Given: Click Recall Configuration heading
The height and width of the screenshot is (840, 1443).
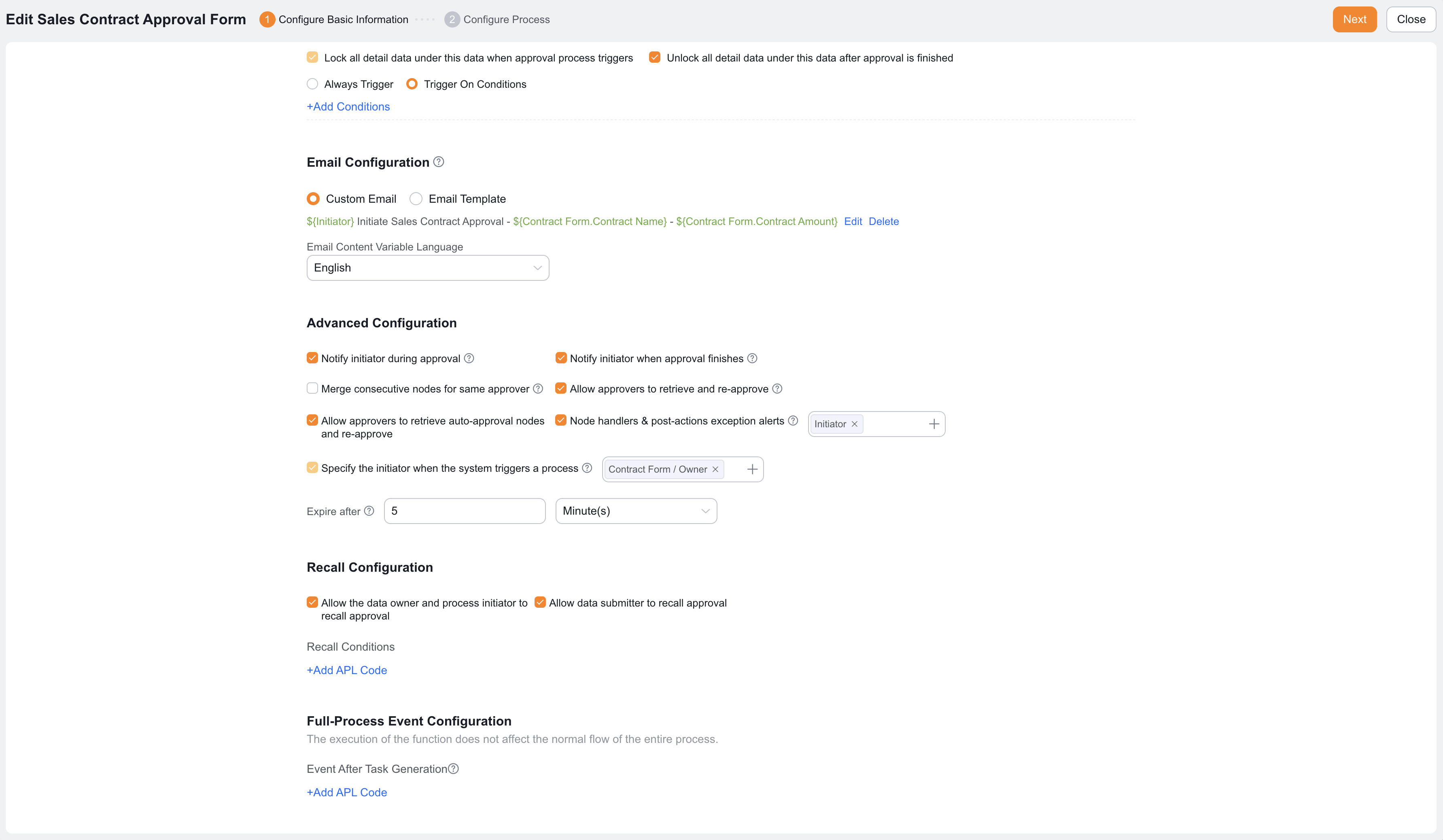Looking at the screenshot, I should click(370, 567).
